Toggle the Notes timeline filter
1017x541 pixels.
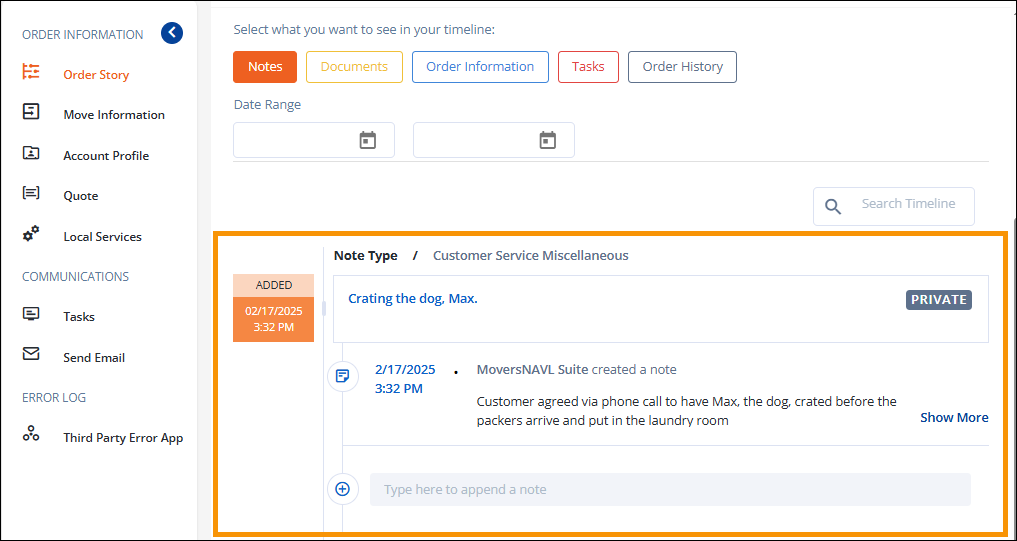tap(265, 67)
